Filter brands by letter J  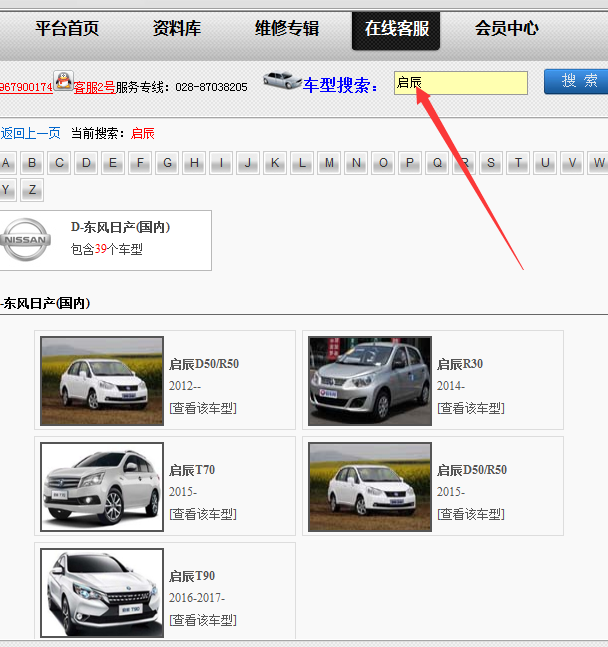[x=248, y=163]
